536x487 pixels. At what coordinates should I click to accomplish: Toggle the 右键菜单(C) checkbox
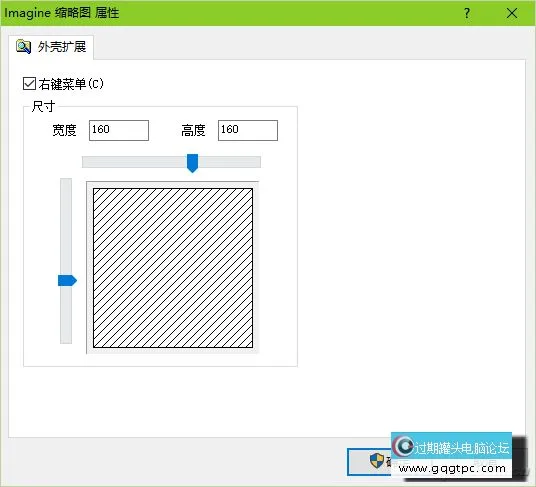(x=29, y=84)
